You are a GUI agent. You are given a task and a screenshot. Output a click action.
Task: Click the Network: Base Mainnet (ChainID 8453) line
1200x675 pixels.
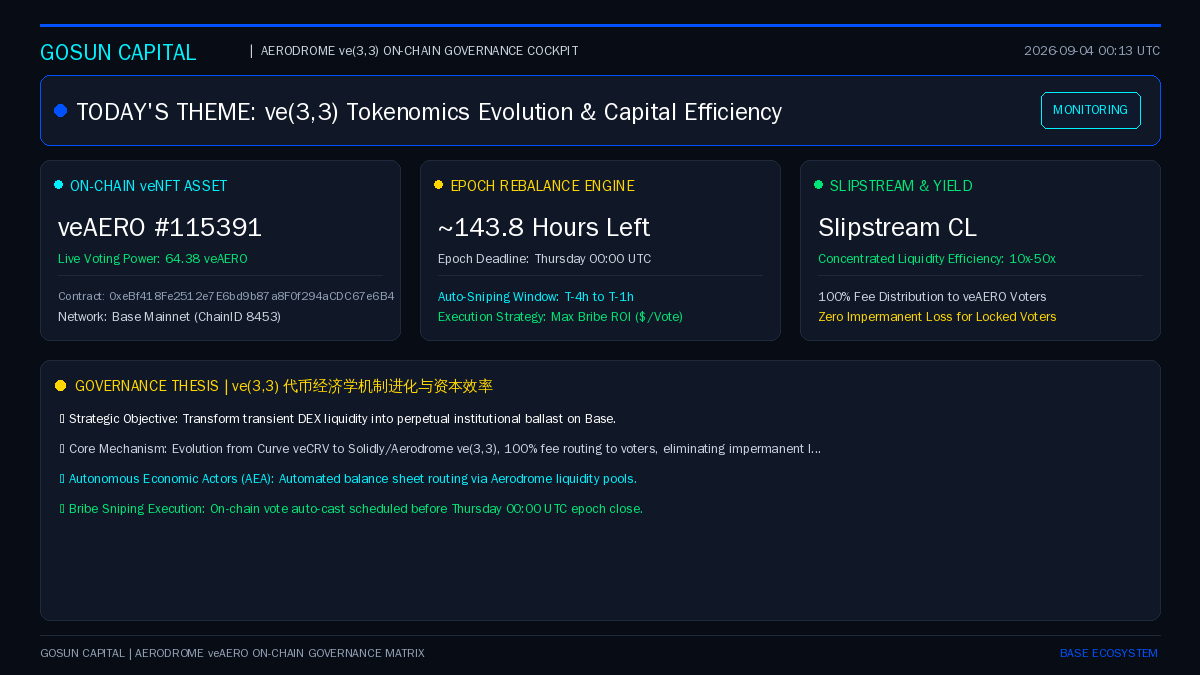(x=169, y=317)
